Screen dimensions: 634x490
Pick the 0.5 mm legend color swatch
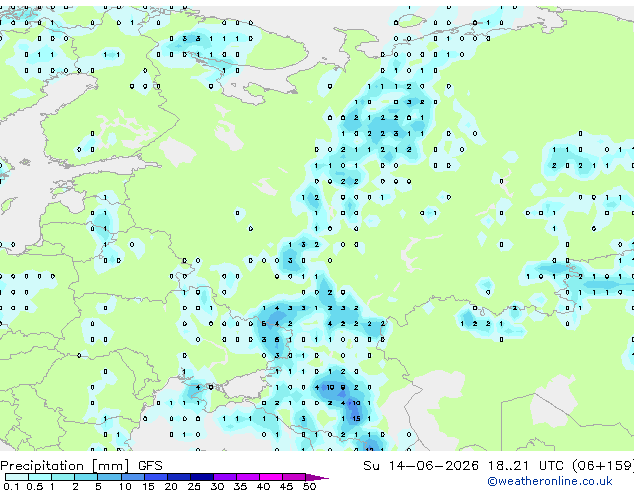[40, 477]
